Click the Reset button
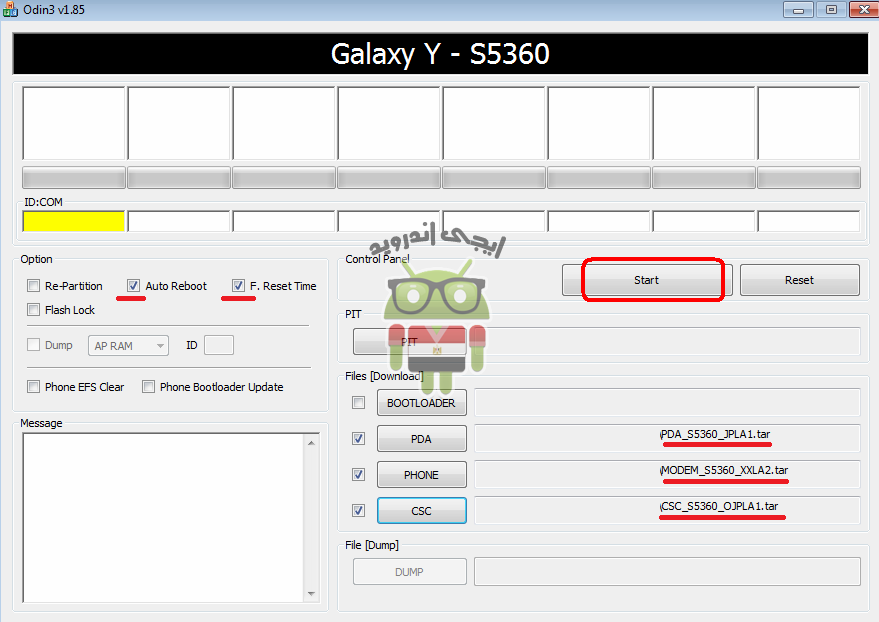Image resolution: width=879 pixels, height=622 pixels. [799, 280]
